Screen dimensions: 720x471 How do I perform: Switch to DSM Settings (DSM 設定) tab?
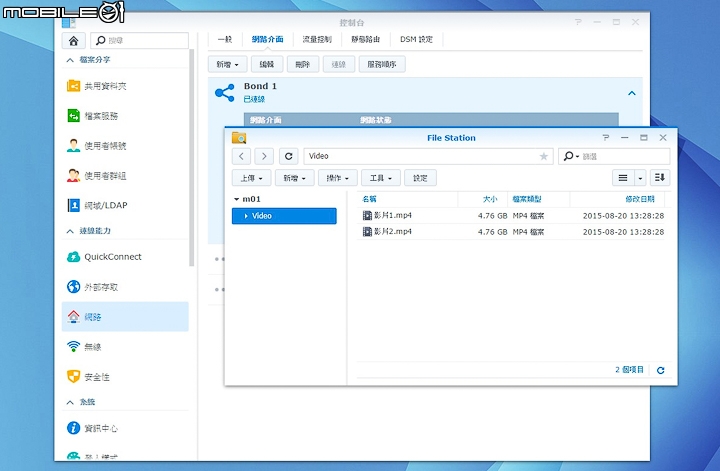416,39
